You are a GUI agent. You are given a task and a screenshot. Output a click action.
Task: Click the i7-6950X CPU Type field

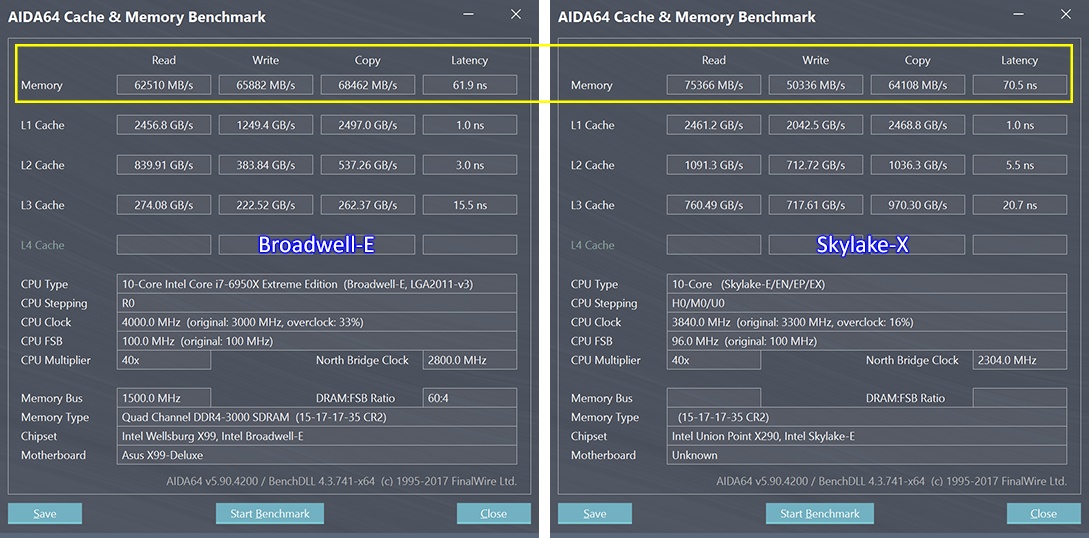(317, 284)
